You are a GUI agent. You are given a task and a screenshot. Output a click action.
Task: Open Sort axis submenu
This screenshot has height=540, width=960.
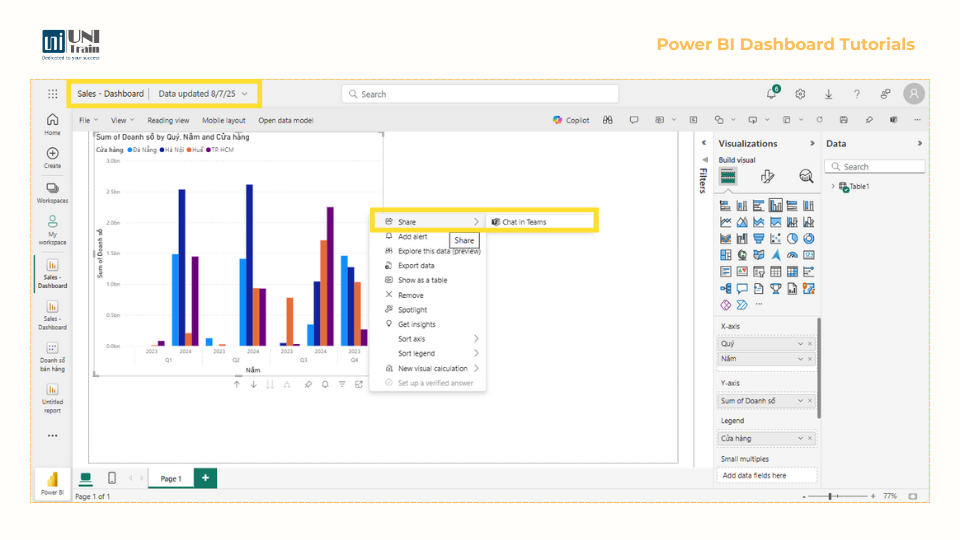[427, 339]
